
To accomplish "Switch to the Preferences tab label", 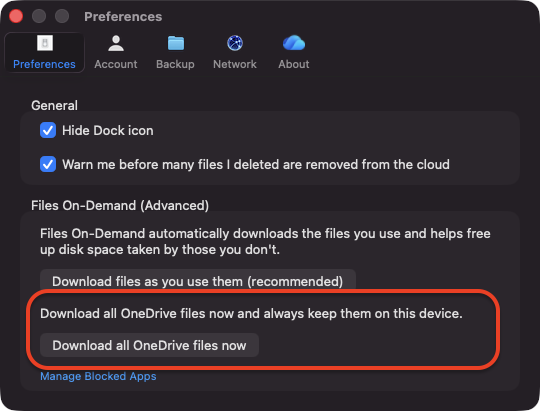I will (x=44, y=64).
